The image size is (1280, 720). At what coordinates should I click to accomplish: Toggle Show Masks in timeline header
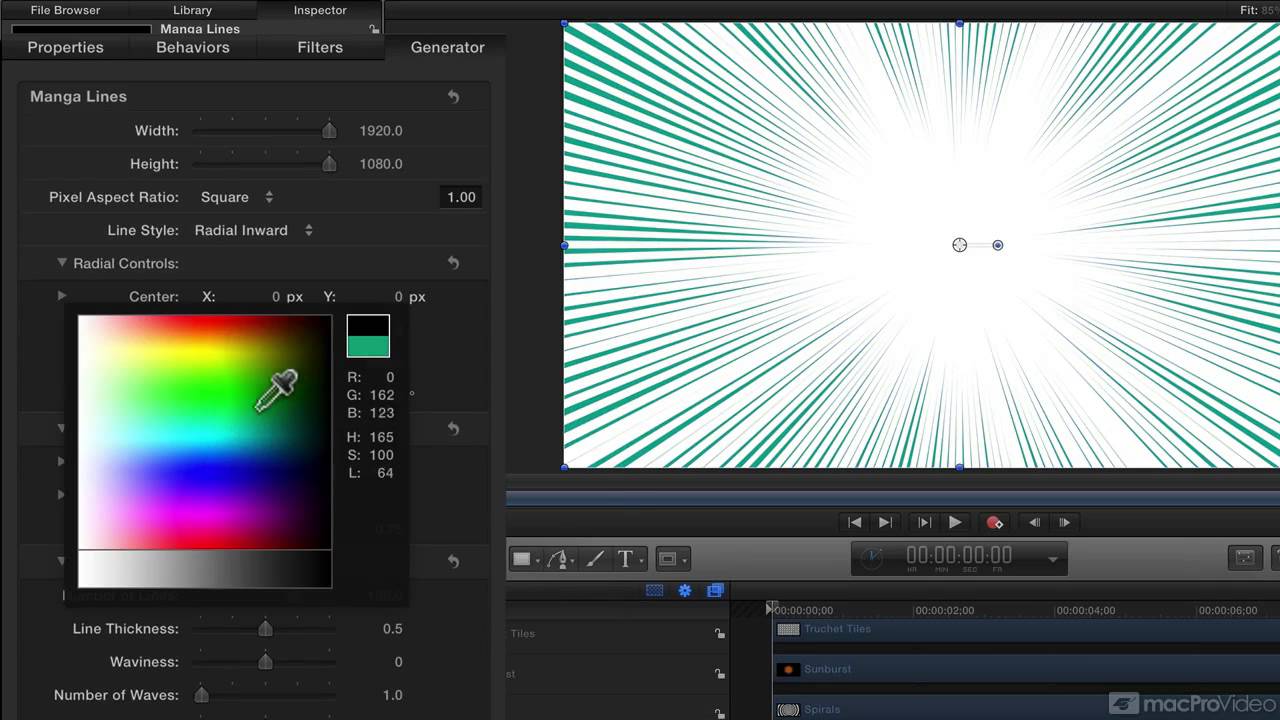(654, 590)
